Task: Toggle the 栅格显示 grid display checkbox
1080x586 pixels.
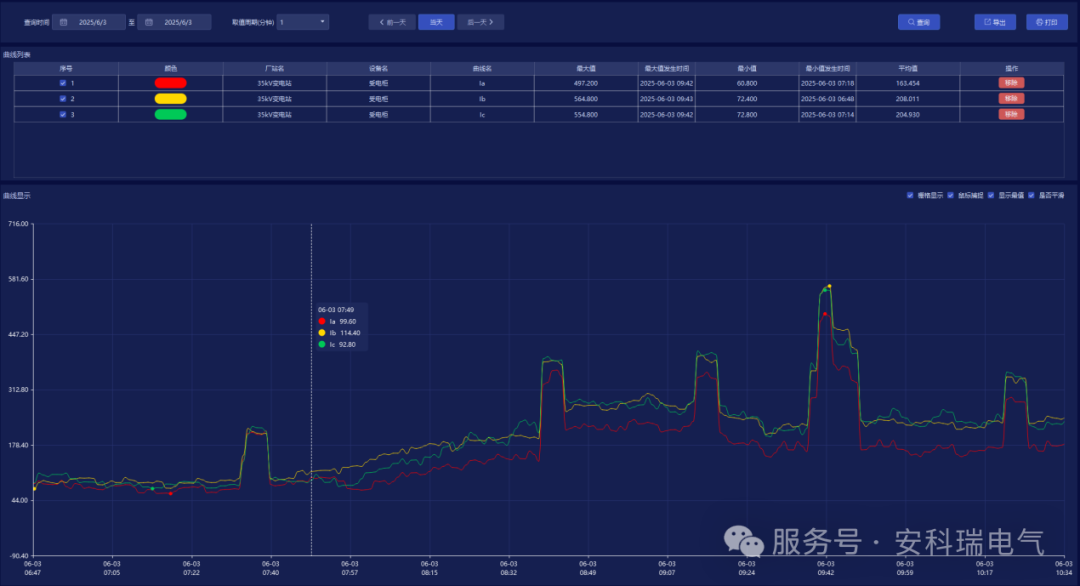Action: [x=910, y=195]
